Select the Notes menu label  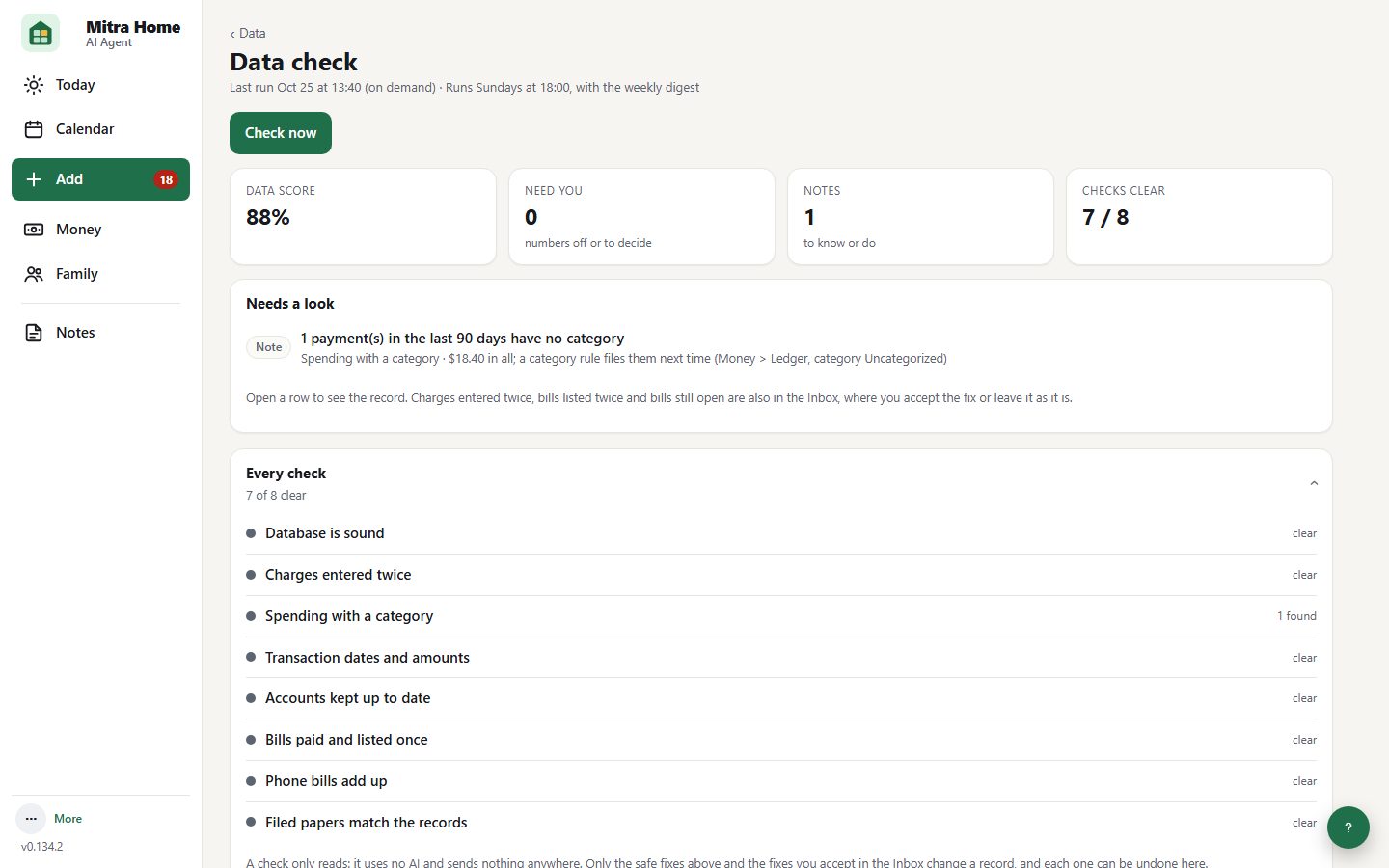point(75,333)
